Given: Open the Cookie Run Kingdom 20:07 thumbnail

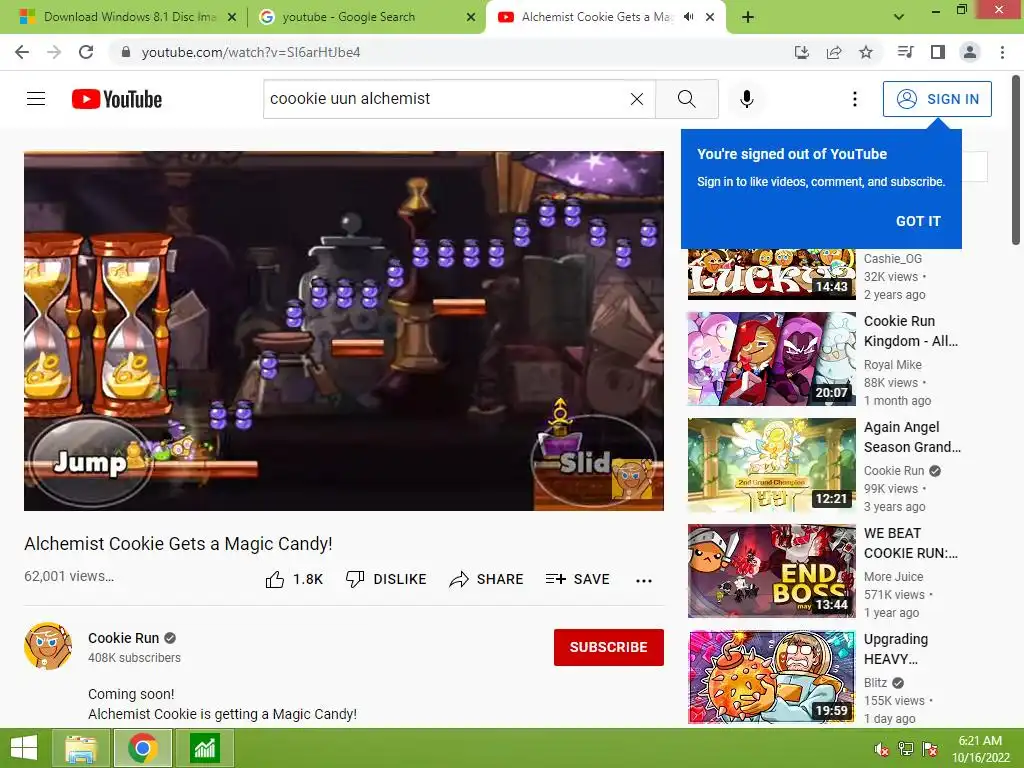Looking at the screenshot, I should 771,359.
